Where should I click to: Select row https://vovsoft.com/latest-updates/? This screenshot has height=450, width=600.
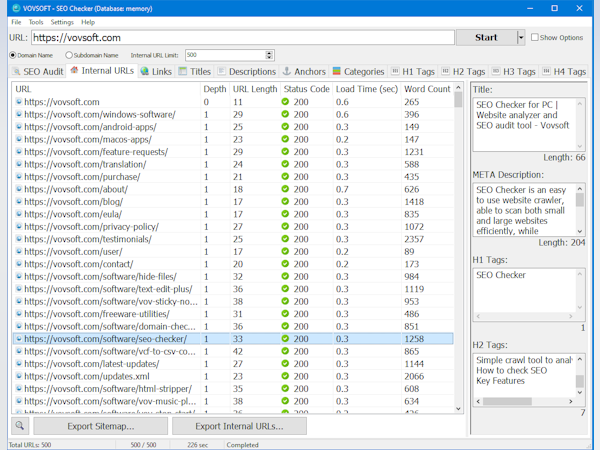pyautogui.click(x=233, y=364)
